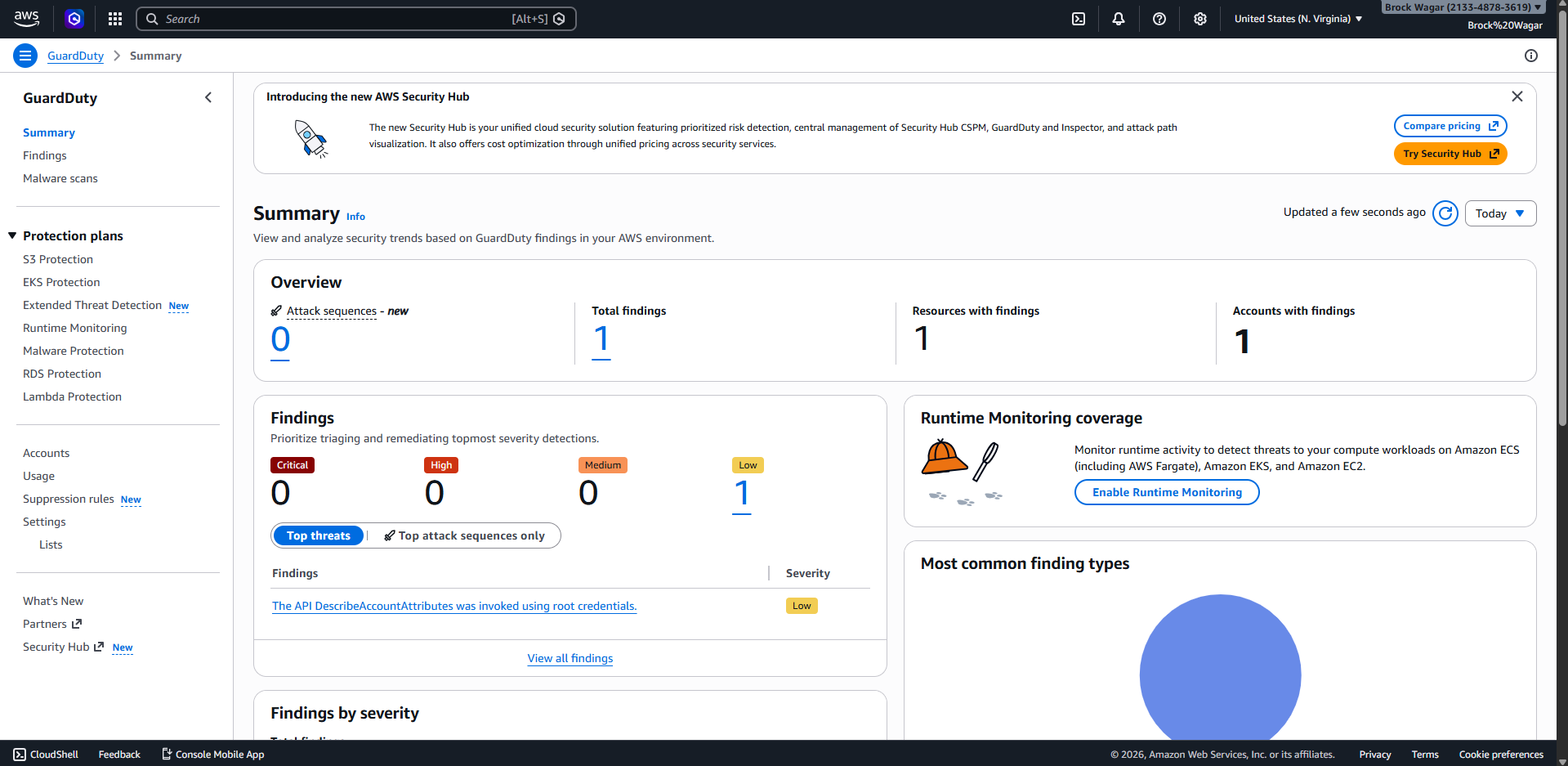Image resolution: width=1568 pixels, height=766 pixels.
Task: Open the View all findings link
Action: [x=570, y=658]
